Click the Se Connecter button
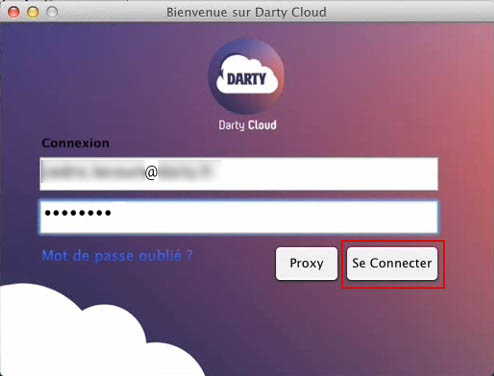Viewport: 494px width, 376px height. (392, 263)
